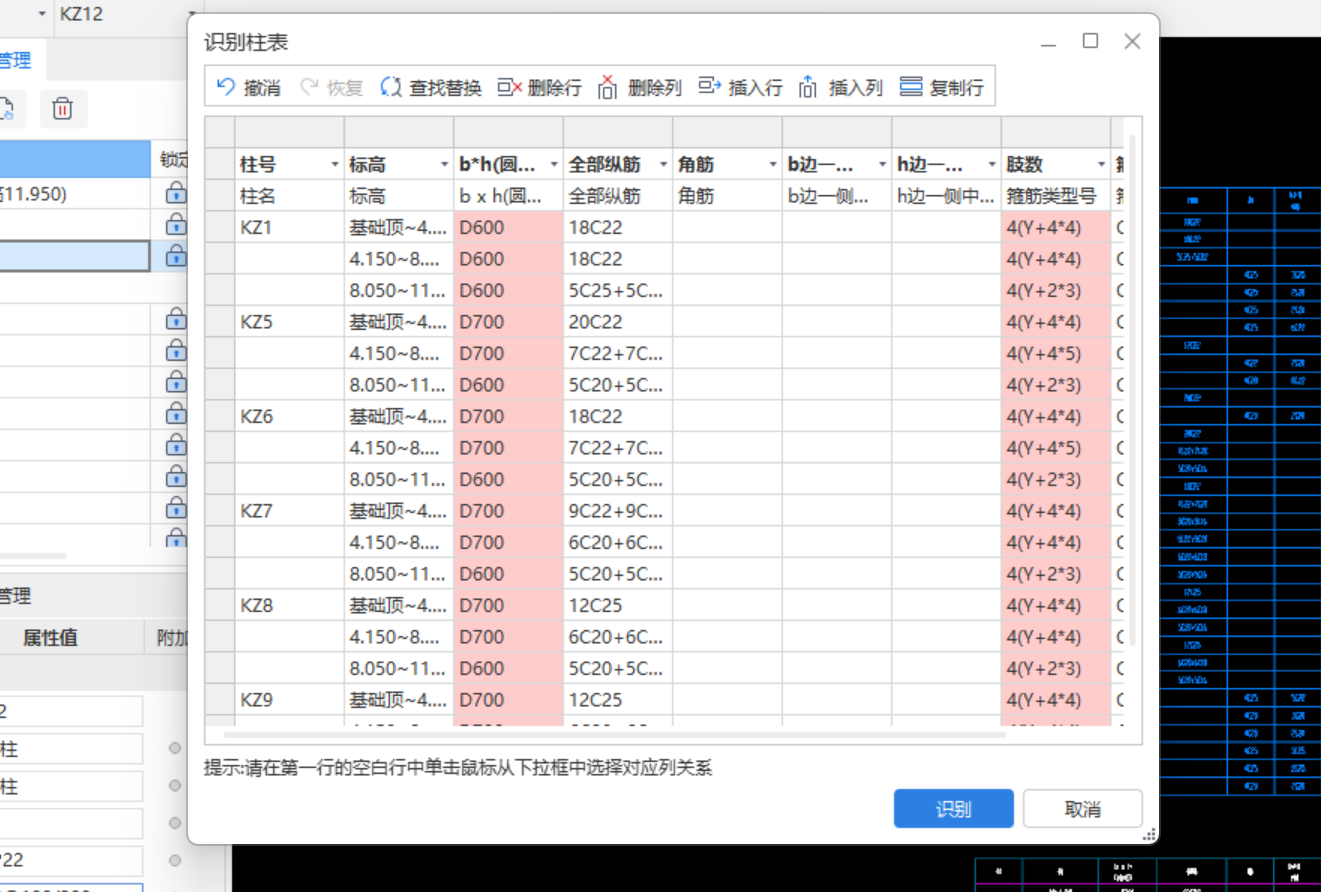Select the 箍筋类型号 header cell

point(1056,196)
